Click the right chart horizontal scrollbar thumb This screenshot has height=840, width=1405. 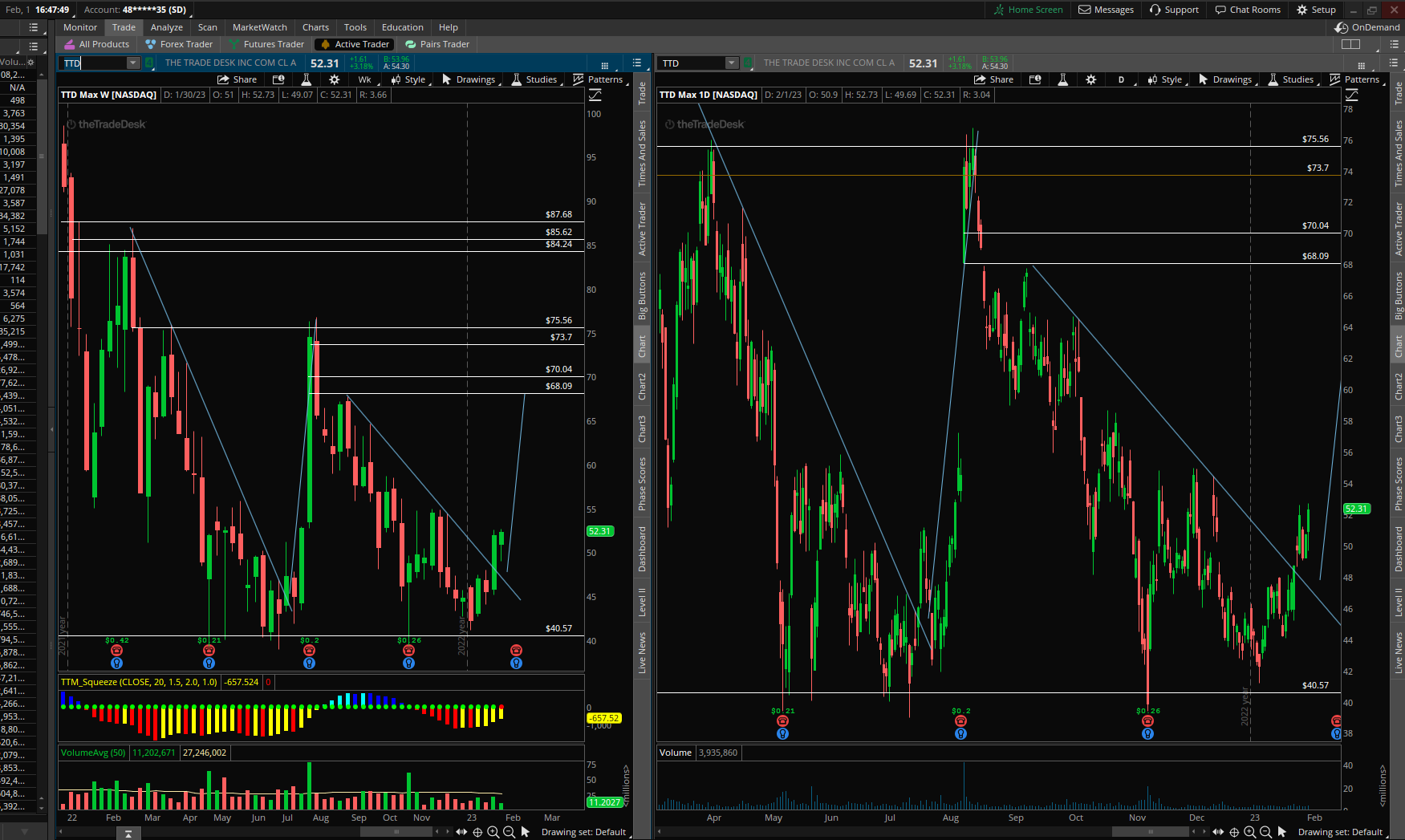point(1151,832)
